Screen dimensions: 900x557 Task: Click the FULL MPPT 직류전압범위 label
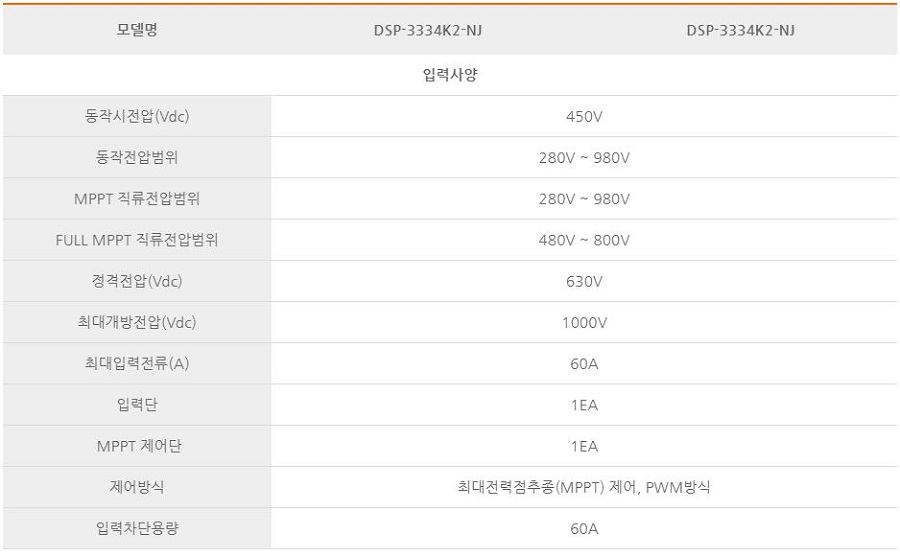[137, 240]
